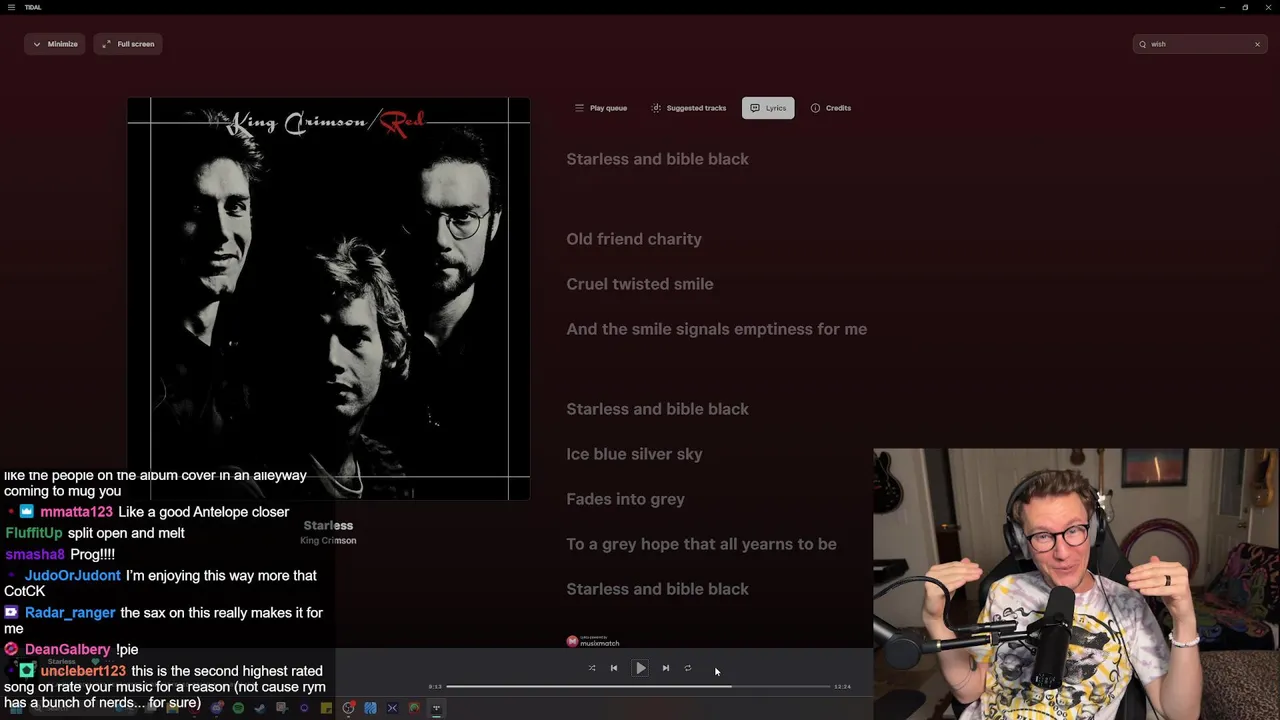Toggle shuffle in the player controls
Screen dimensions: 1280x720
[x=591, y=668]
